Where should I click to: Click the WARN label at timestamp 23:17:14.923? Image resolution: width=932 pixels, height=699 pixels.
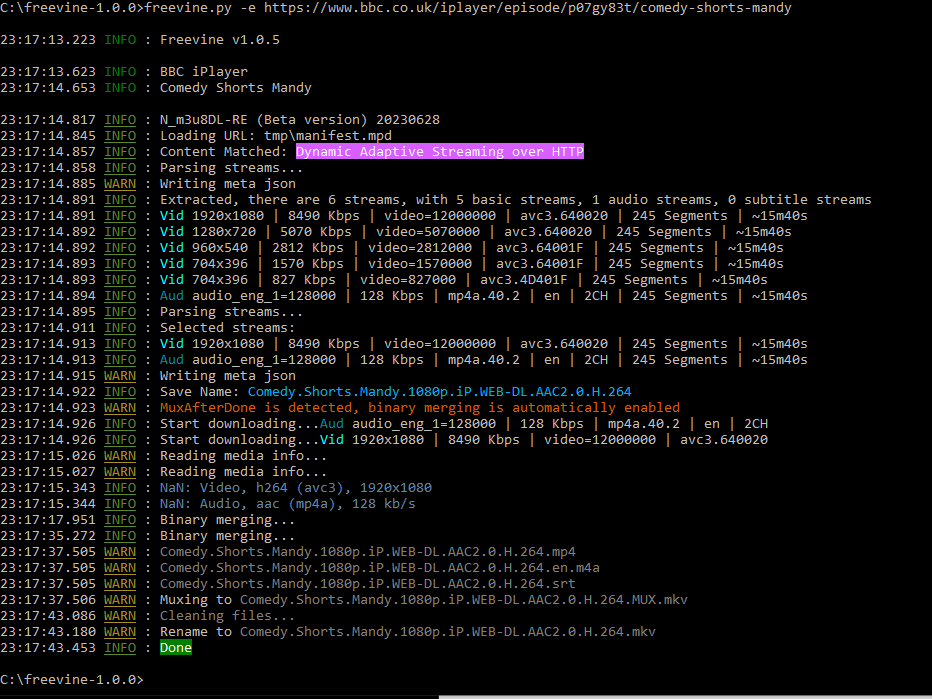point(120,408)
